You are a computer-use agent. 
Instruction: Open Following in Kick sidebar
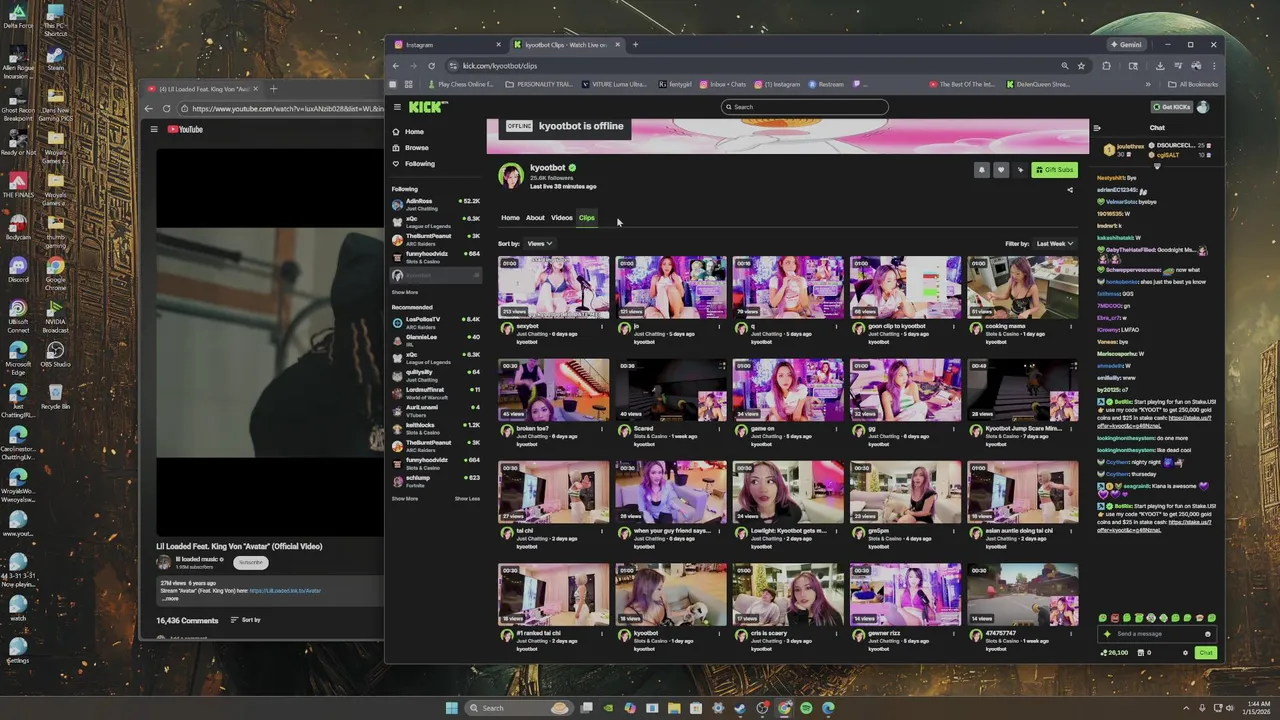pyautogui.click(x=413, y=164)
